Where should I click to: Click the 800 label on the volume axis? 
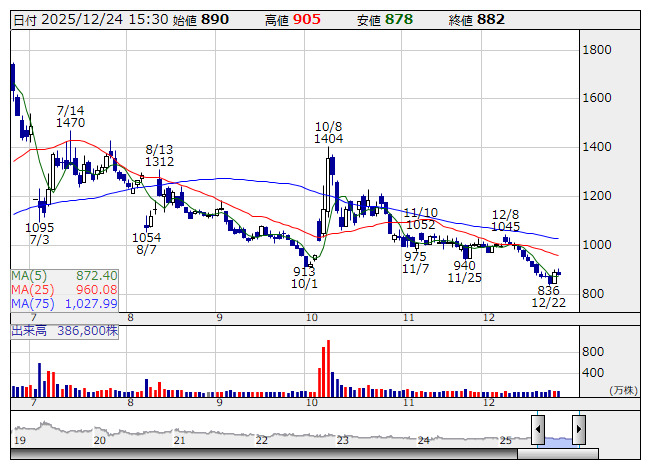(x=593, y=352)
